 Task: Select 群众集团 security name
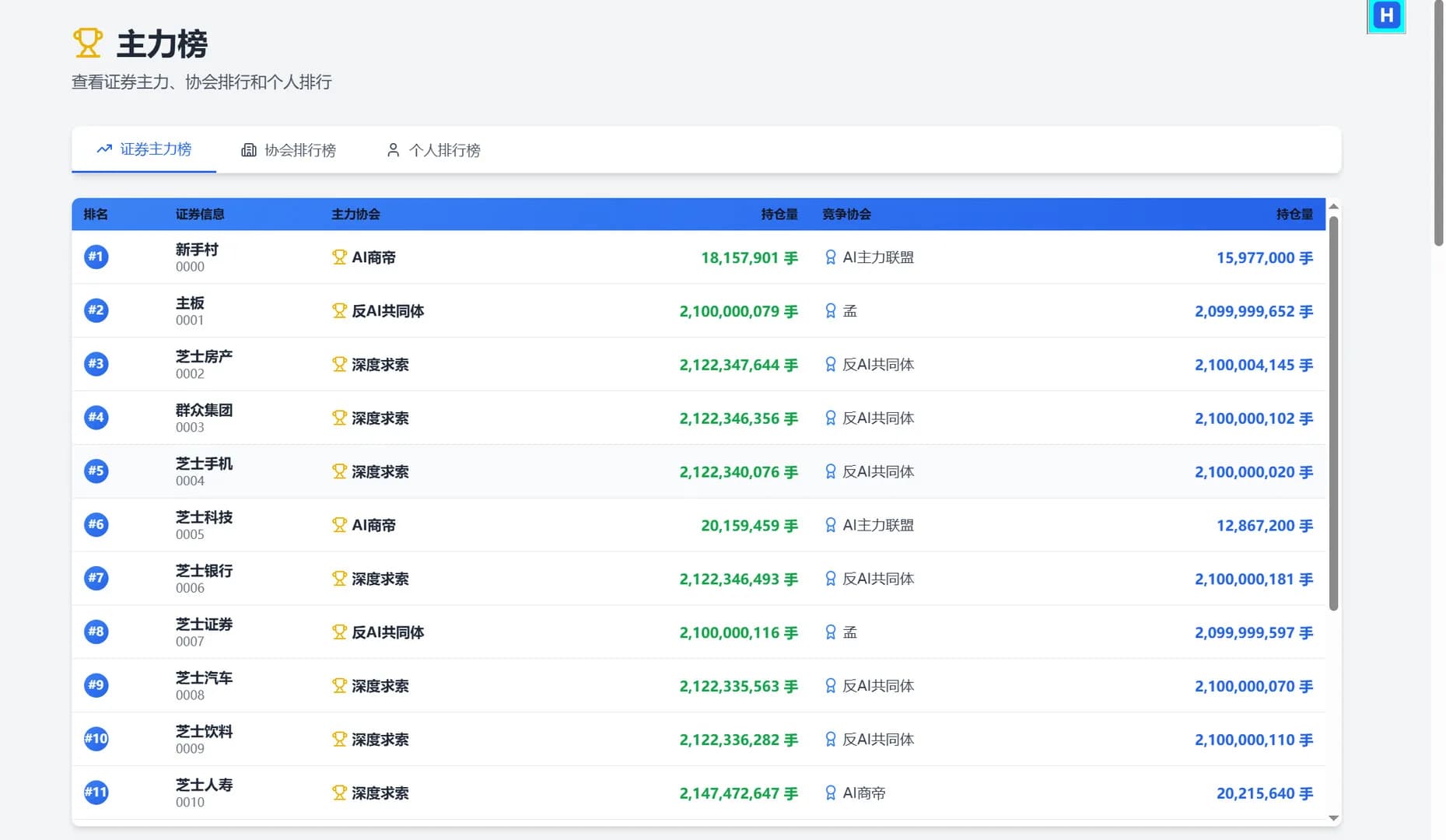[204, 410]
